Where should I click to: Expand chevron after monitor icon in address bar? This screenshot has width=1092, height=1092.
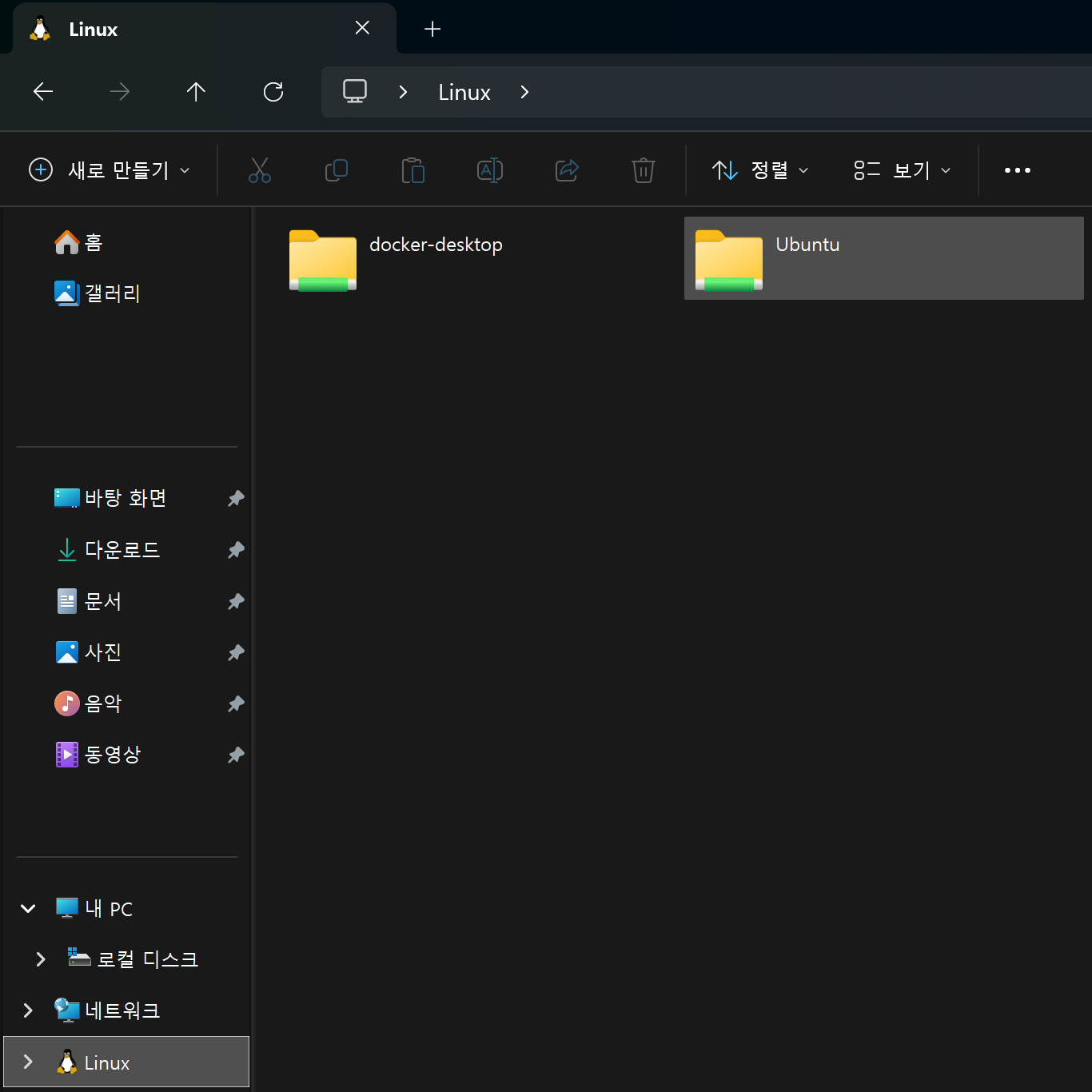coord(403,92)
